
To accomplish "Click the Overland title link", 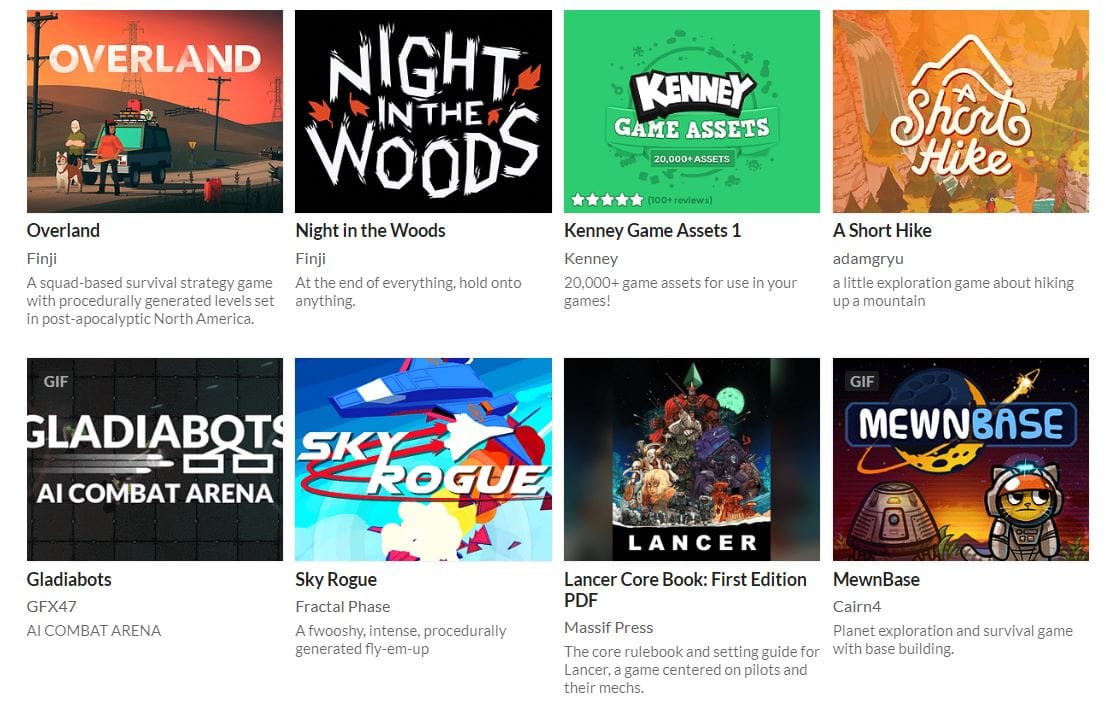I will (x=63, y=231).
